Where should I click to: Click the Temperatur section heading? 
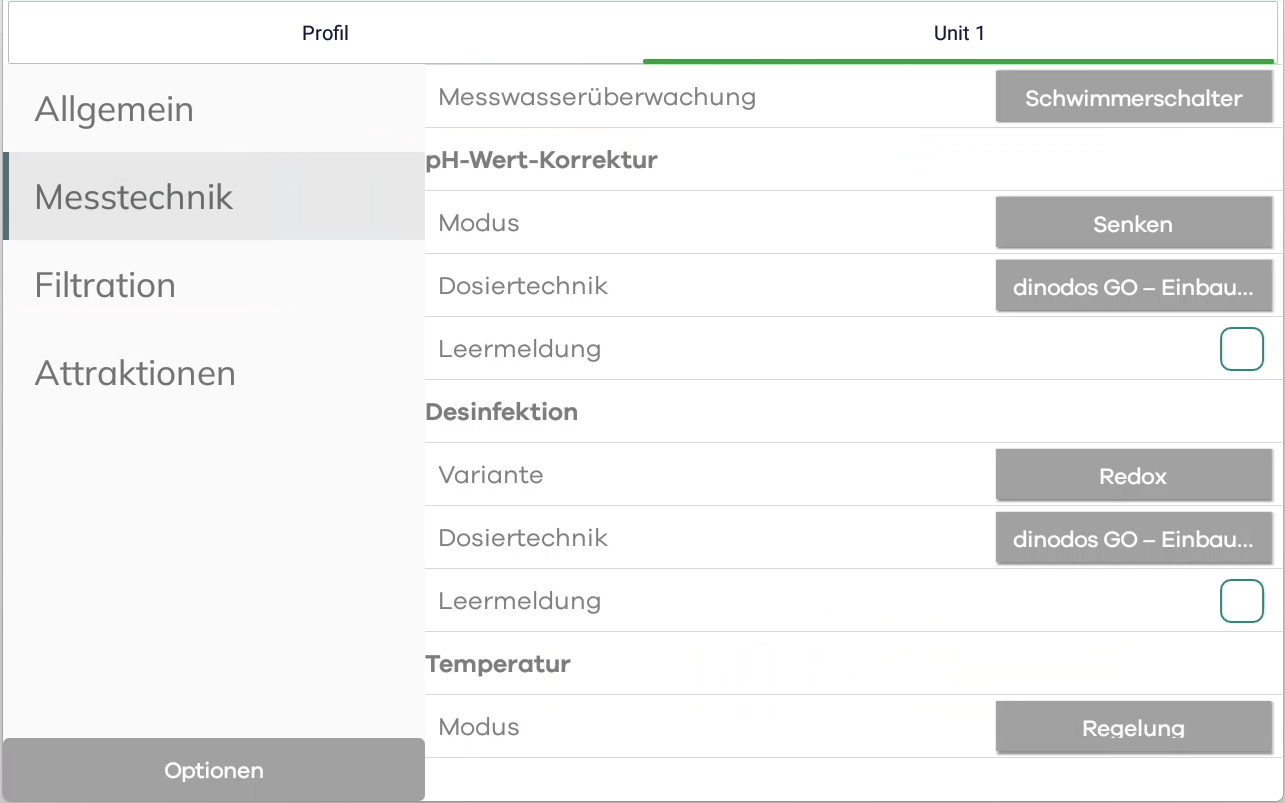pyautogui.click(x=498, y=664)
